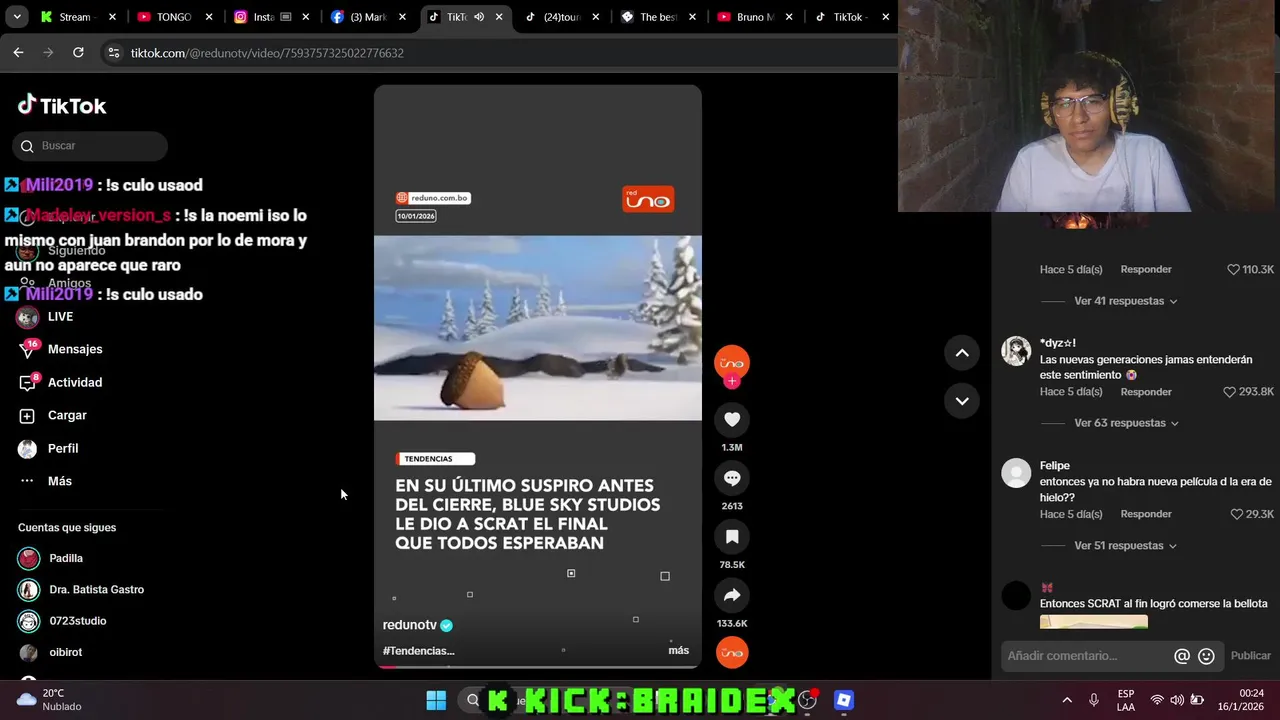The image size is (1280, 720).
Task: Click the video progress bar
Action: coord(538,665)
